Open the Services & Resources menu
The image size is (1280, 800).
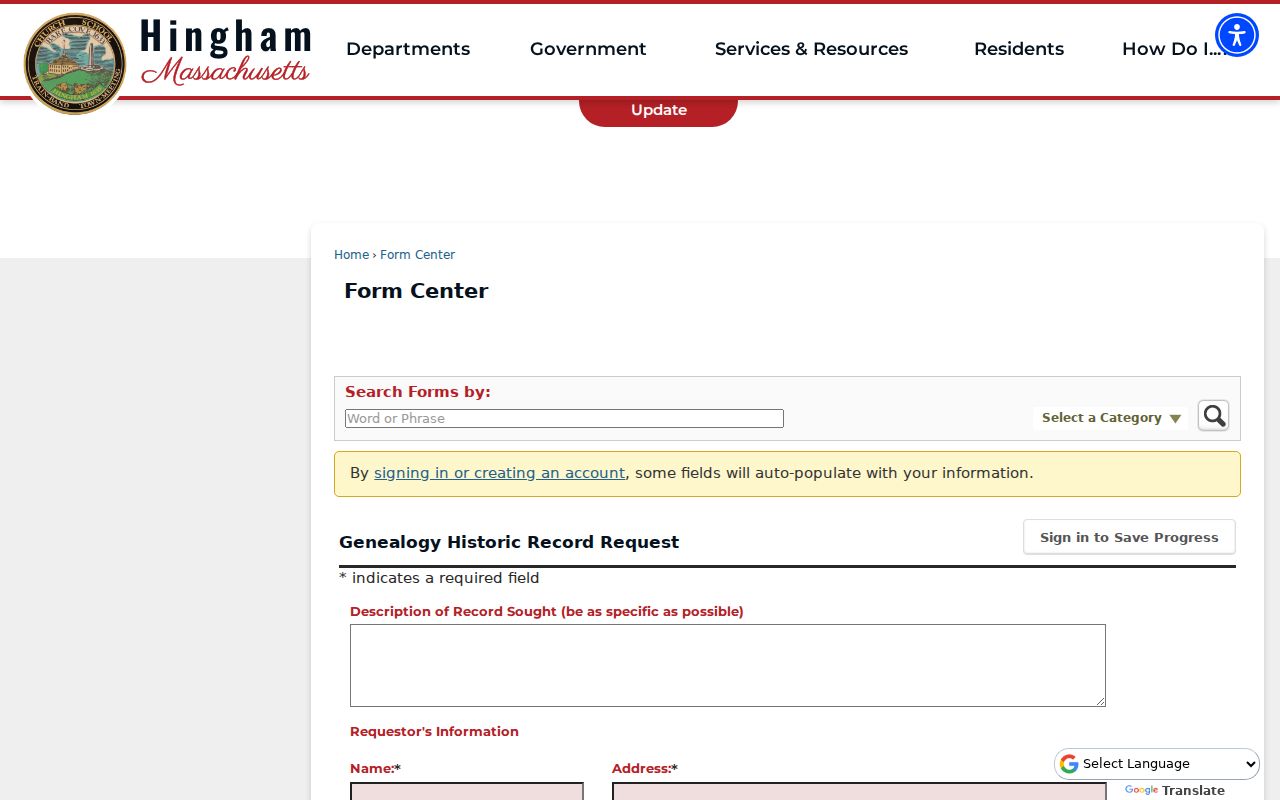coord(811,49)
